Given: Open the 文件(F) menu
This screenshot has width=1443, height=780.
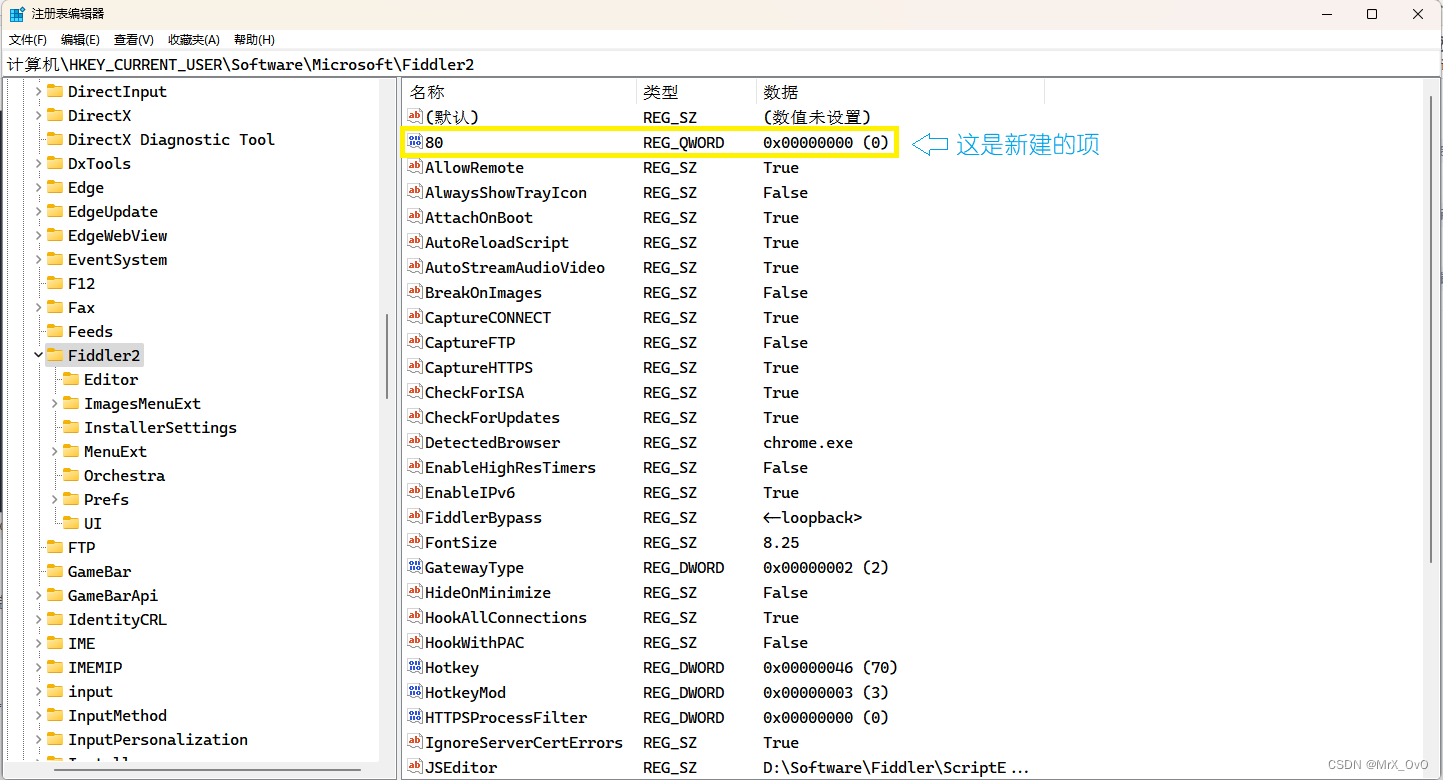Looking at the screenshot, I should click(x=28, y=40).
